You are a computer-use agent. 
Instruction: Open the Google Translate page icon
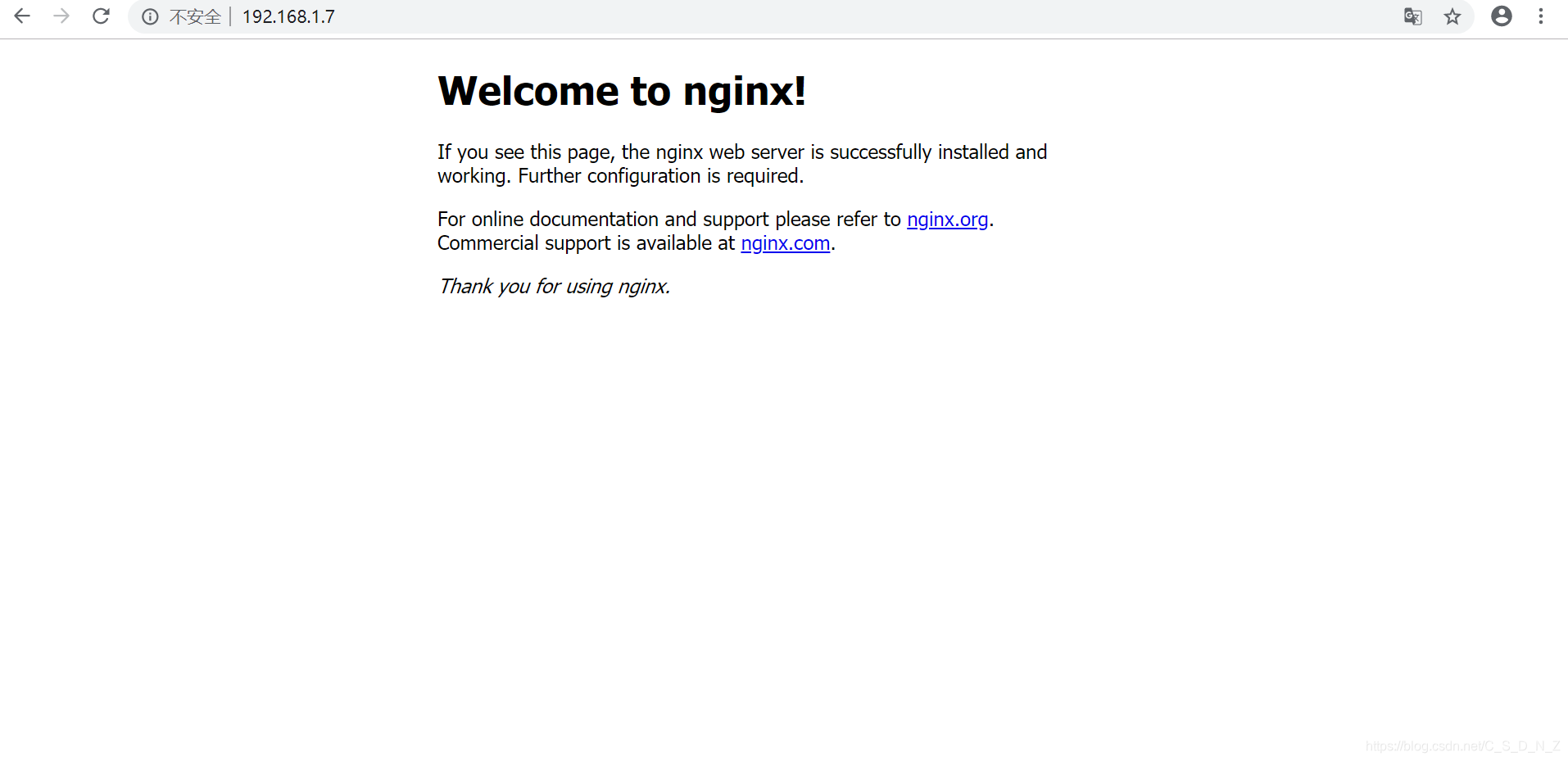[1413, 16]
